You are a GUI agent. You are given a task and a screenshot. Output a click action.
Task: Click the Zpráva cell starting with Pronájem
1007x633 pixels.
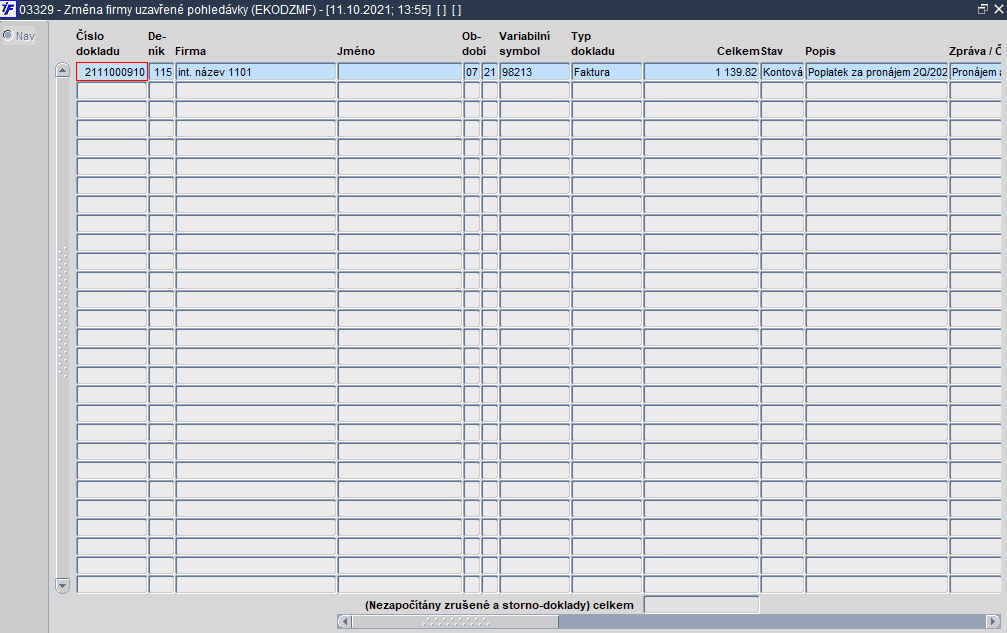click(976, 72)
